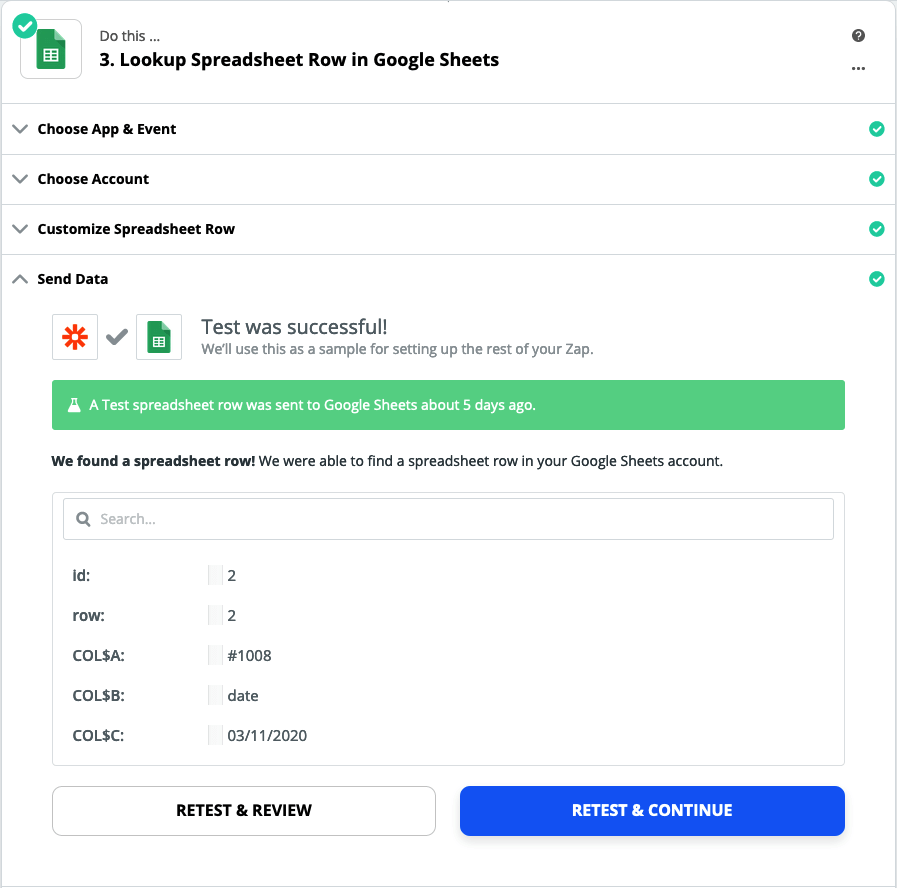This screenshot has width=897, height=888.
Task: Click the magnifier icon in search field
Action: (x=84, y=519)
